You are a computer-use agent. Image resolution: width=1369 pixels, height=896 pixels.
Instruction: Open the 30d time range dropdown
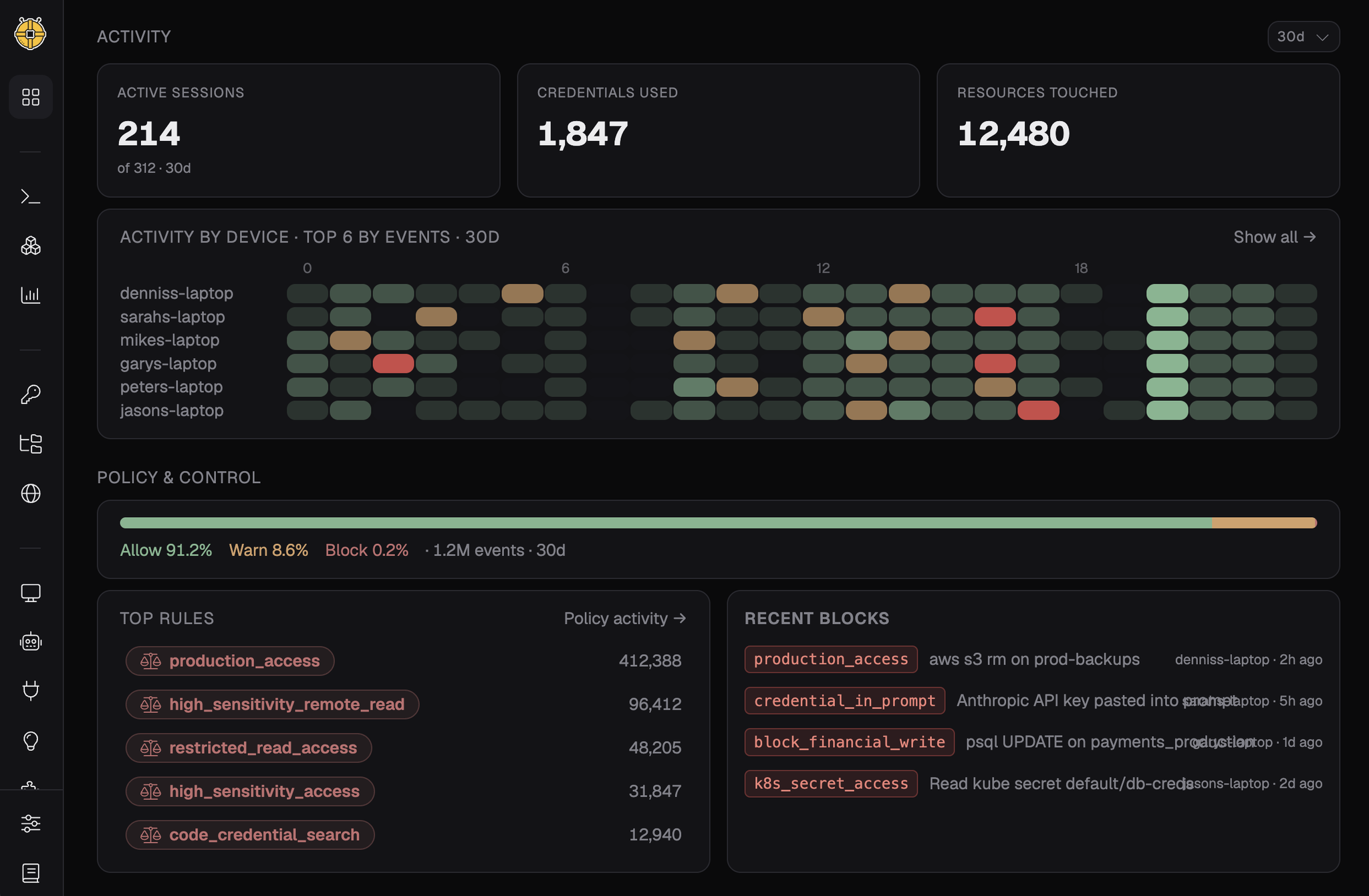(x=1303, y=37)
